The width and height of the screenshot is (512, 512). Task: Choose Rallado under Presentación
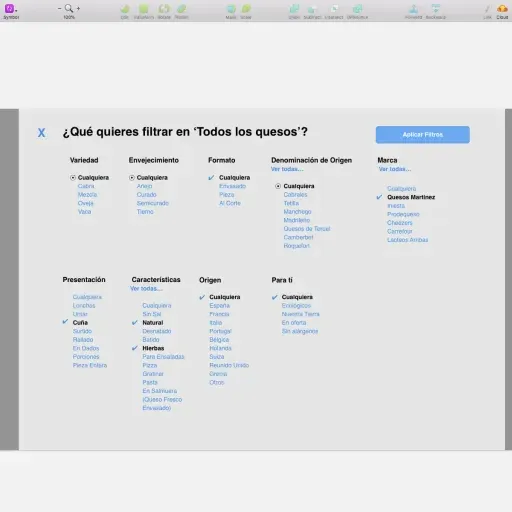pyautogui.click(x=83, y=340)
